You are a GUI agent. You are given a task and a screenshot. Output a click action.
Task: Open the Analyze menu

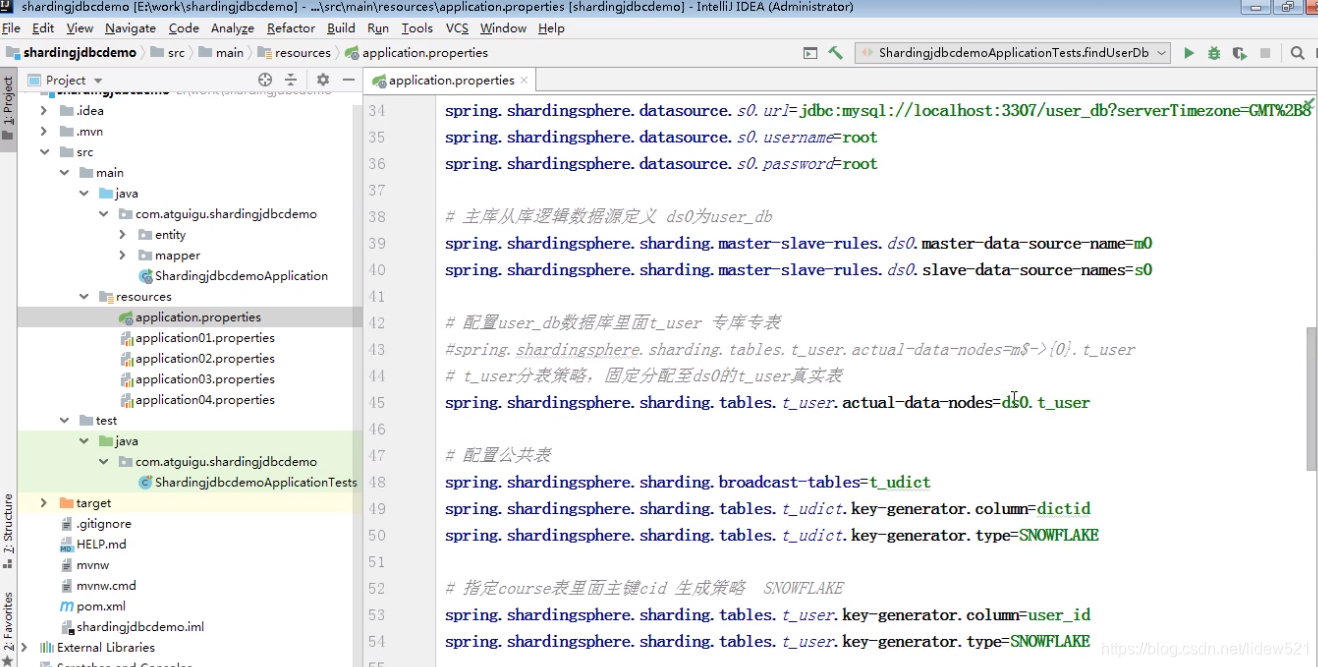pos(233,28)
